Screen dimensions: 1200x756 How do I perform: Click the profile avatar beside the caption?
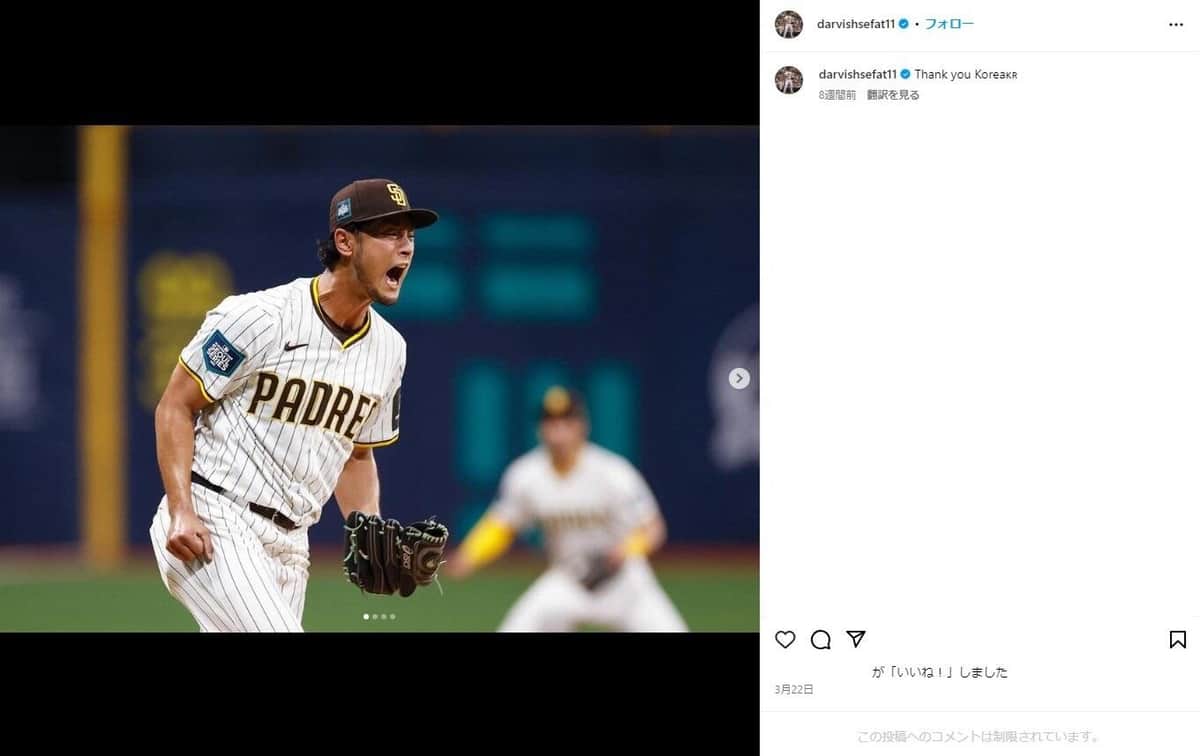[x=789, y=80]
